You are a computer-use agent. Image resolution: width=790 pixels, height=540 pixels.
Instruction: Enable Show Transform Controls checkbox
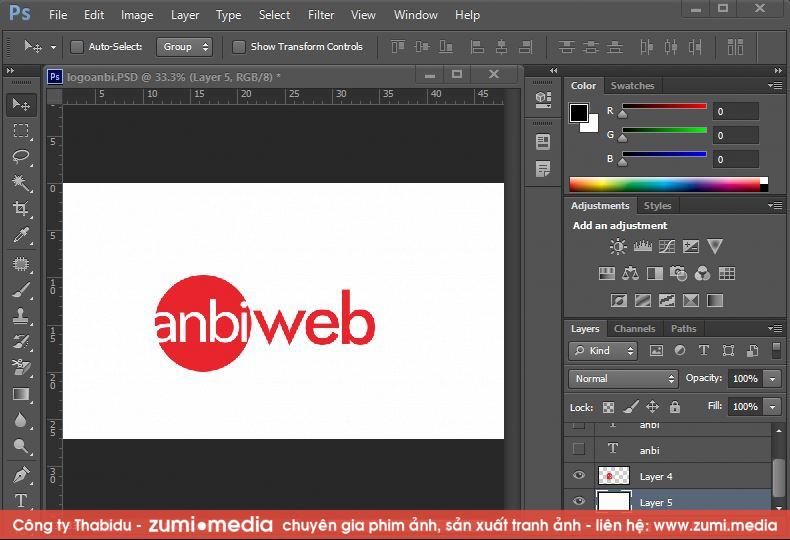click(239, 47)
